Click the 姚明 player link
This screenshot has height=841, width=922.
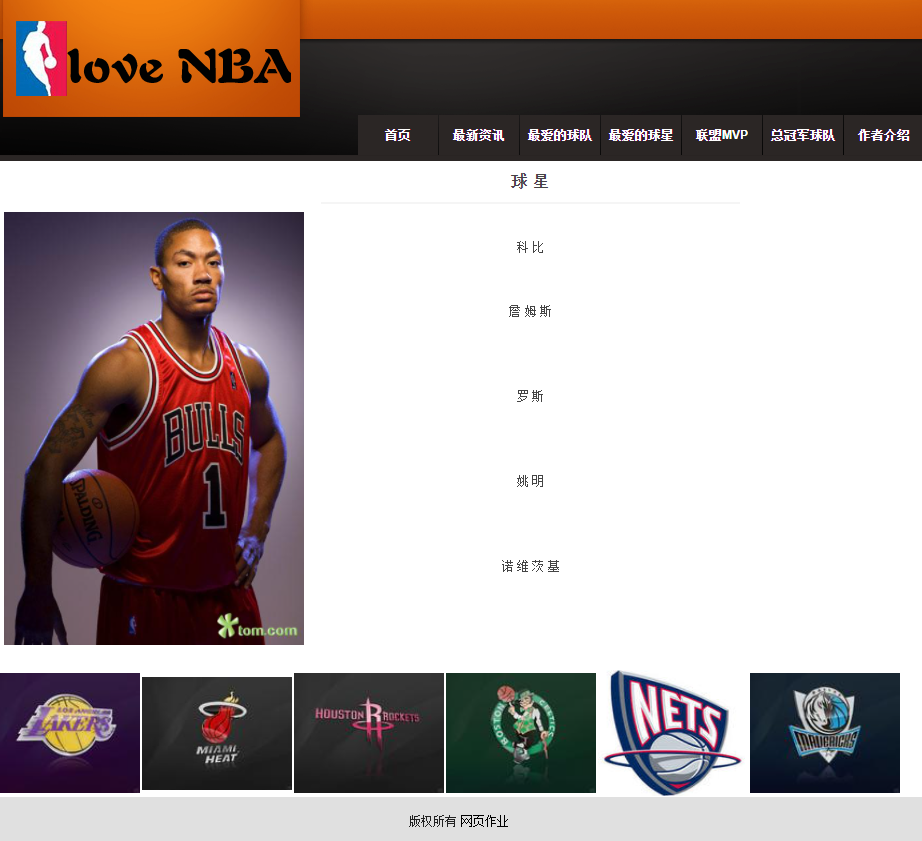coord(530,481)
